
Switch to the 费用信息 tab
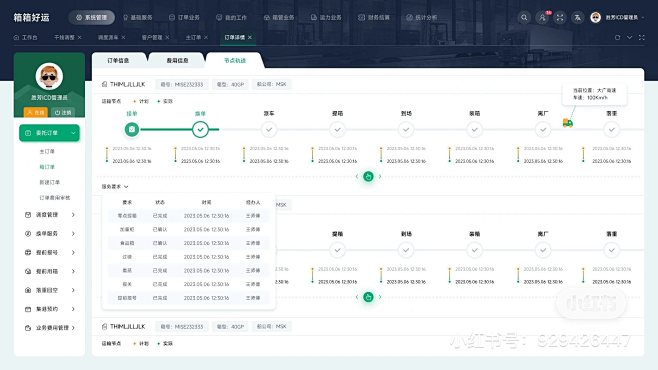pos(178,60)
